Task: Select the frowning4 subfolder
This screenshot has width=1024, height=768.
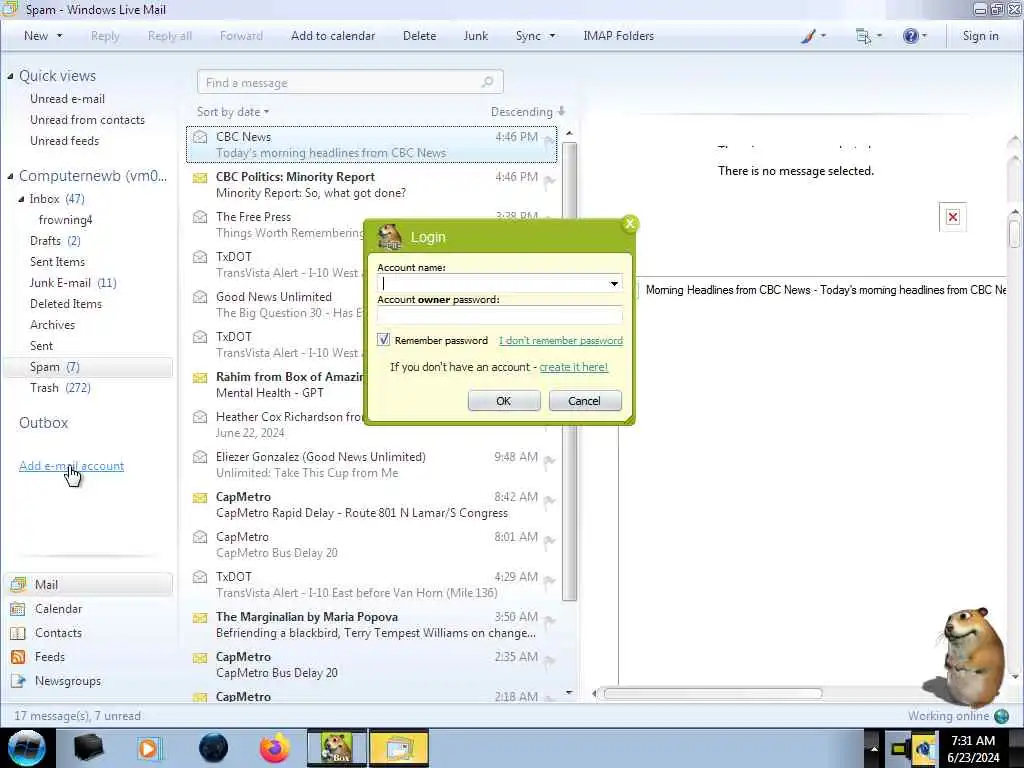Action: point(65,220)
